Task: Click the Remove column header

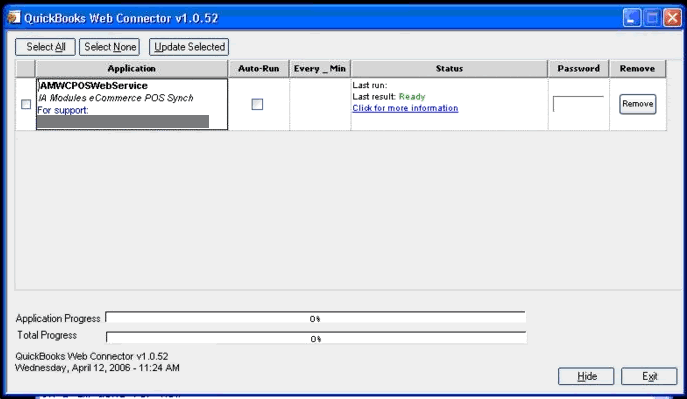Action: click(637, 69)
